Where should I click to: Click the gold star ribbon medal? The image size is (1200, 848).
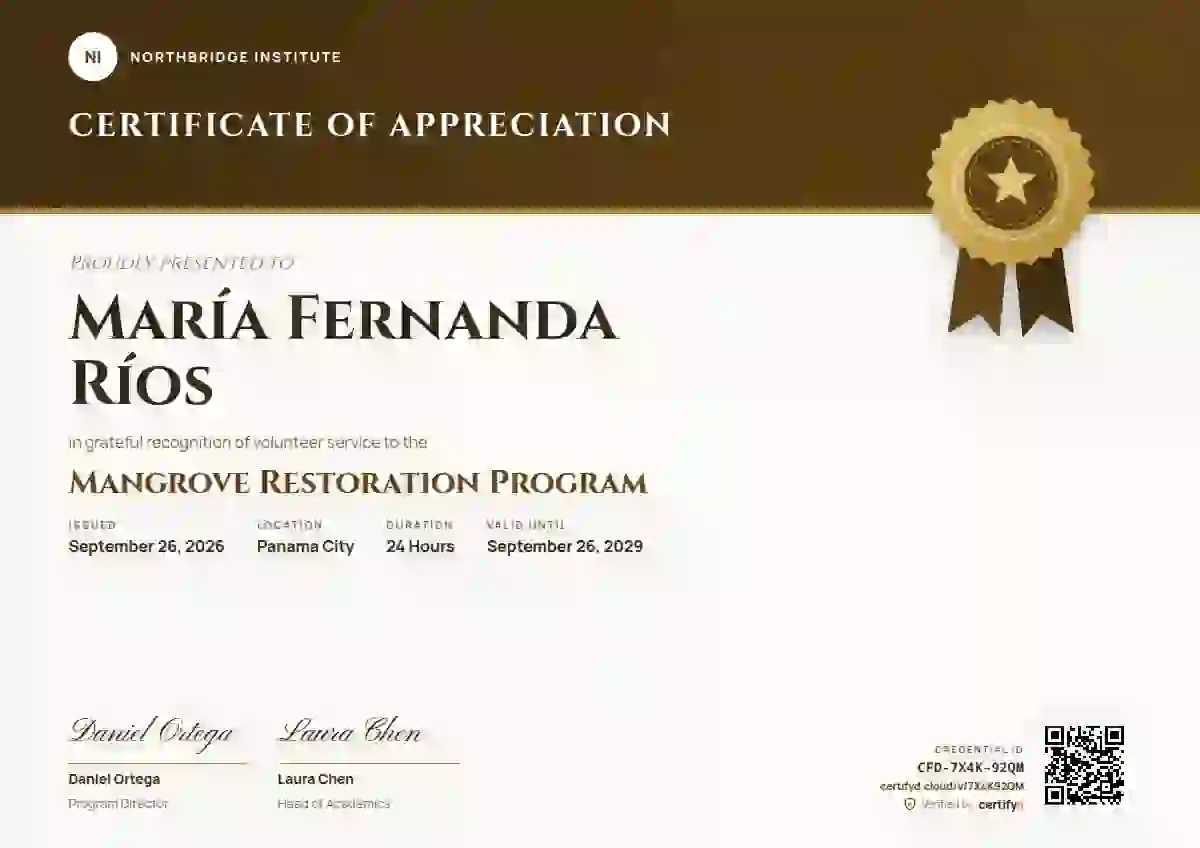click(1010, 217)
